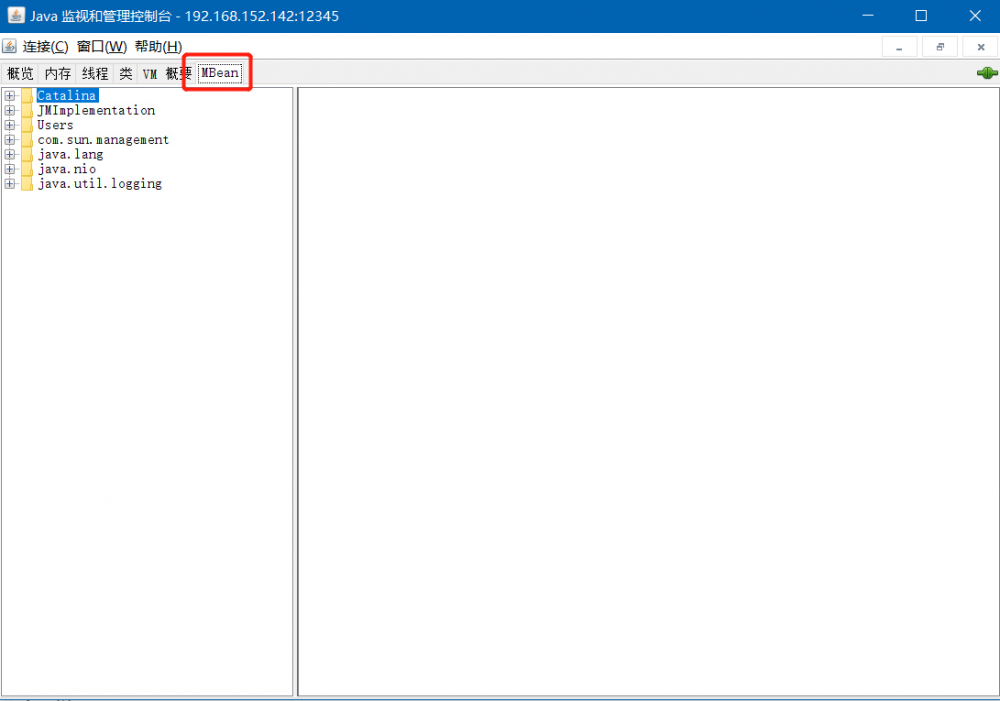Expand the Catalina tree node

(9, 95)
